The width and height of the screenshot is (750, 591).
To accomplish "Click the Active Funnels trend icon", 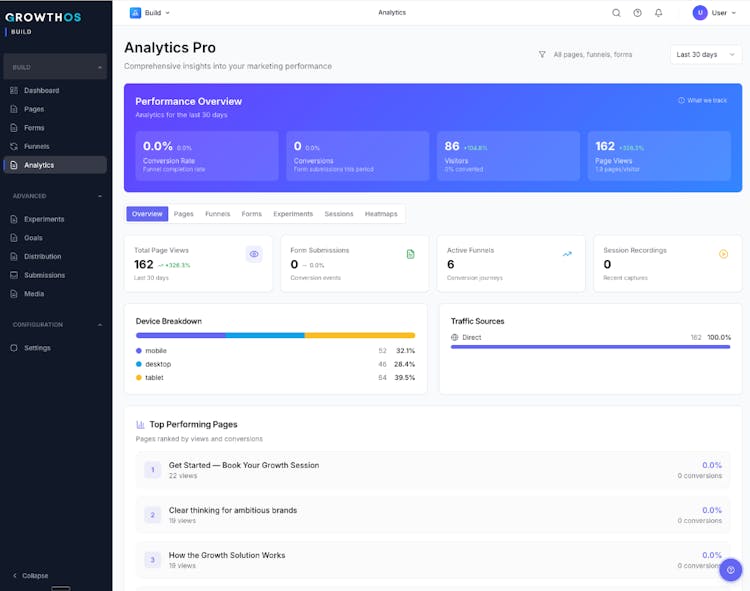I will (567, 254).
